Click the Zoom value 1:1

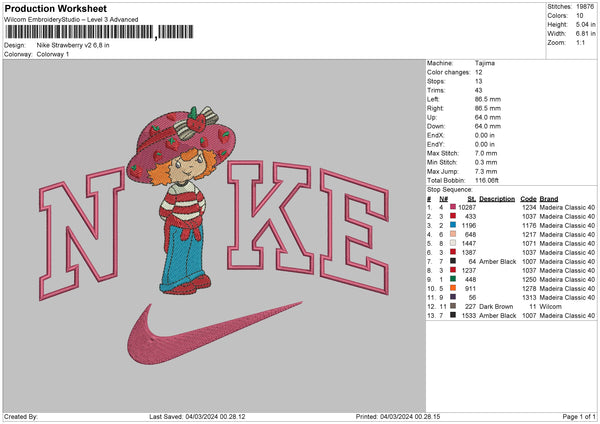580,42
